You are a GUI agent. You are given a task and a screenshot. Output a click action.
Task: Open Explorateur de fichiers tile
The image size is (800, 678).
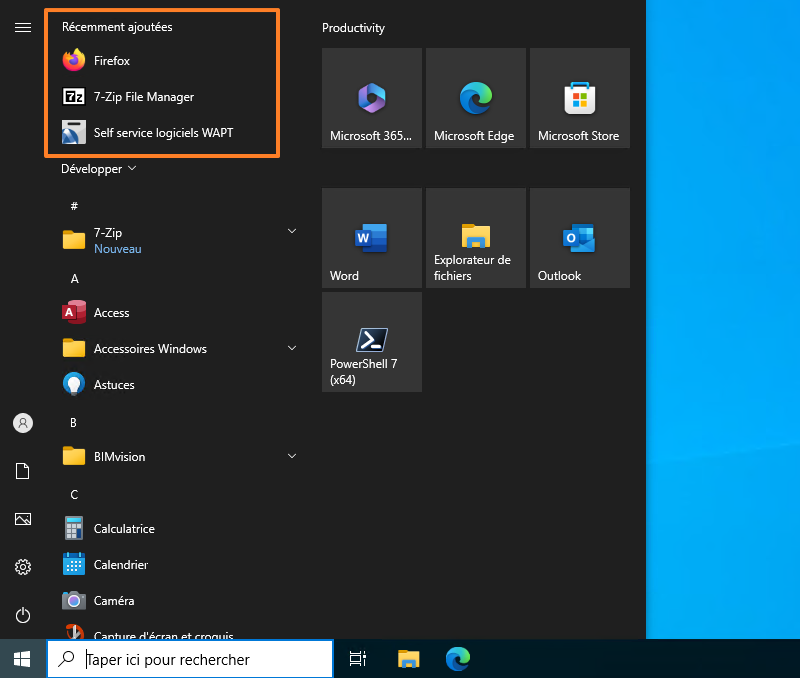pos(475,238)
